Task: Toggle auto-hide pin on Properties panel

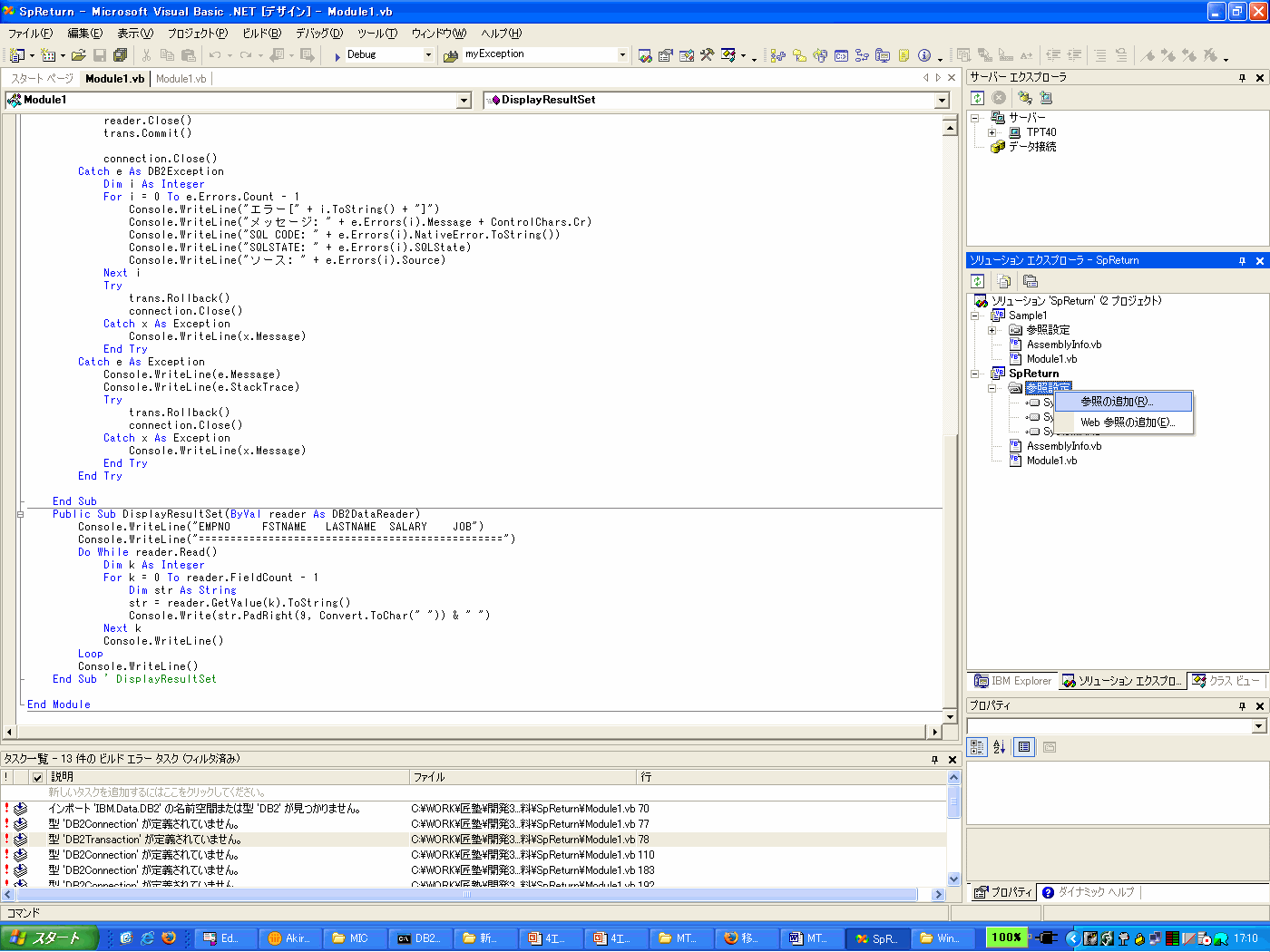Action: click(x=1243, y=706)
